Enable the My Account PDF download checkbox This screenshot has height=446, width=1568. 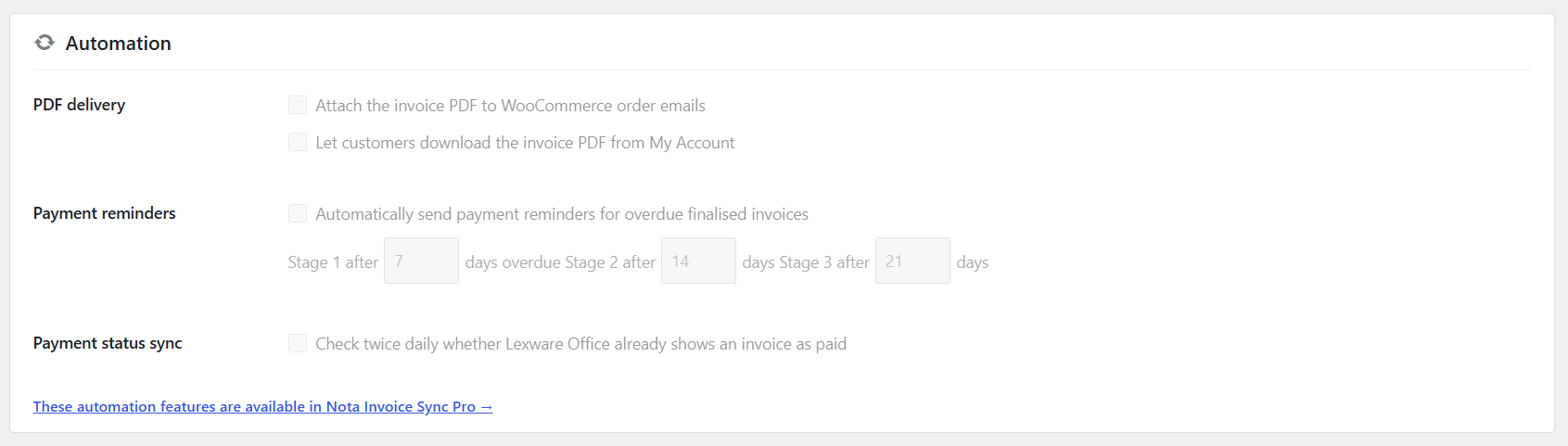tap(298, 142)
